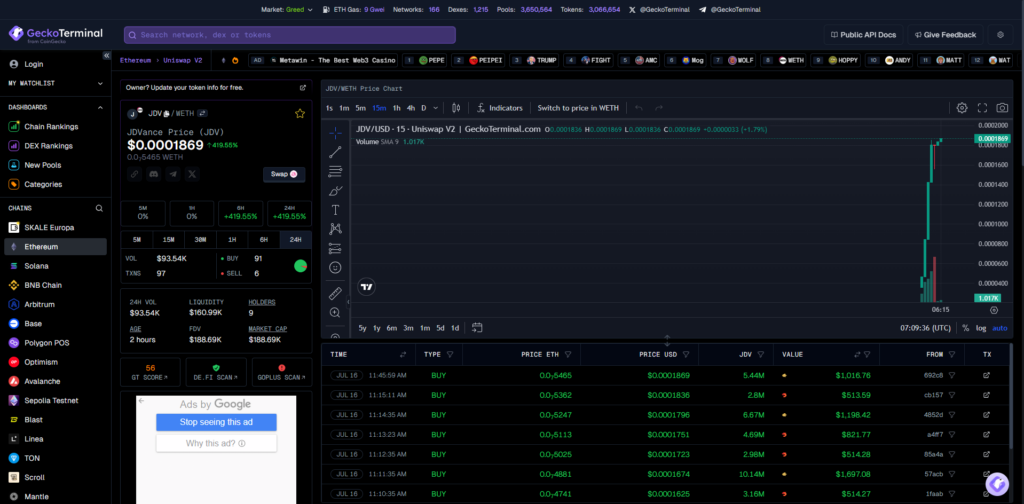The image size is (1024, 504).
Task: Set chart range to 5d
Action: coord(440,328)
